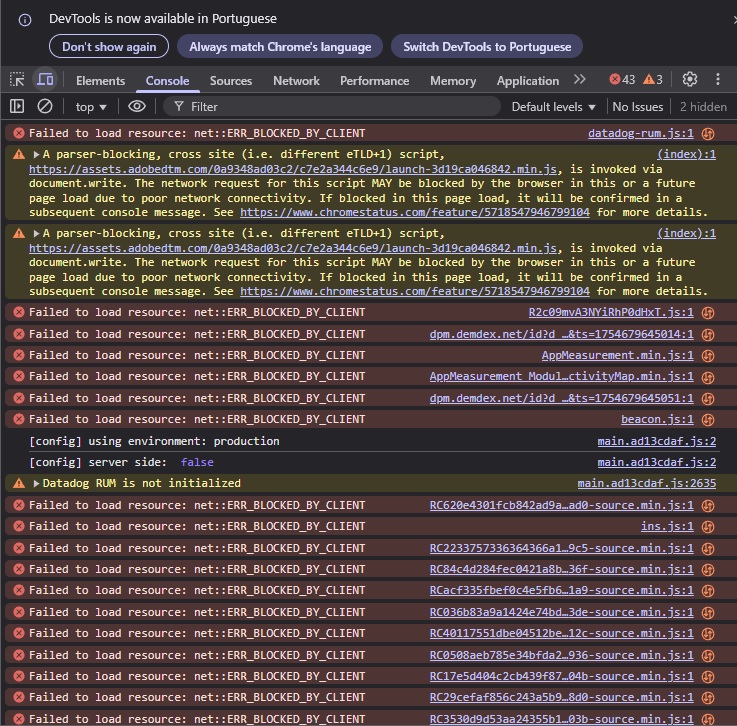The image size is (737, 726).
Task: Switch to the Elements tab
Action: tap(101, 81)
